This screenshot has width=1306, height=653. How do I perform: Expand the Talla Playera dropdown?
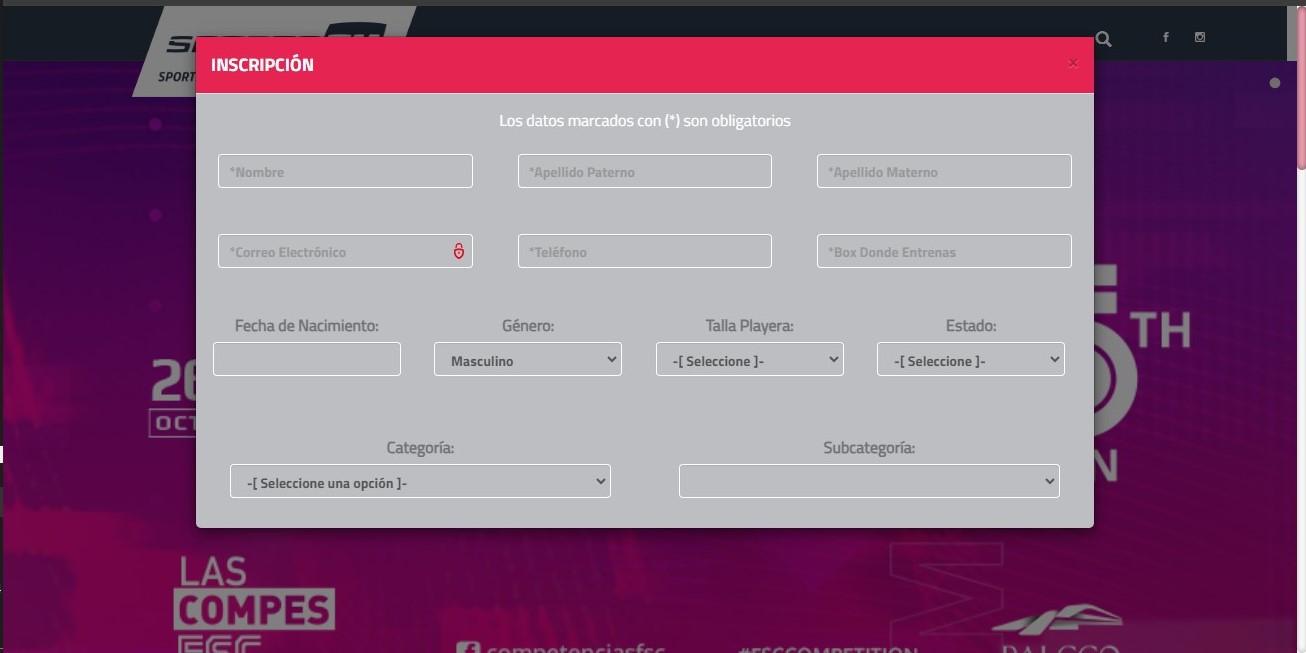[749, 360]
